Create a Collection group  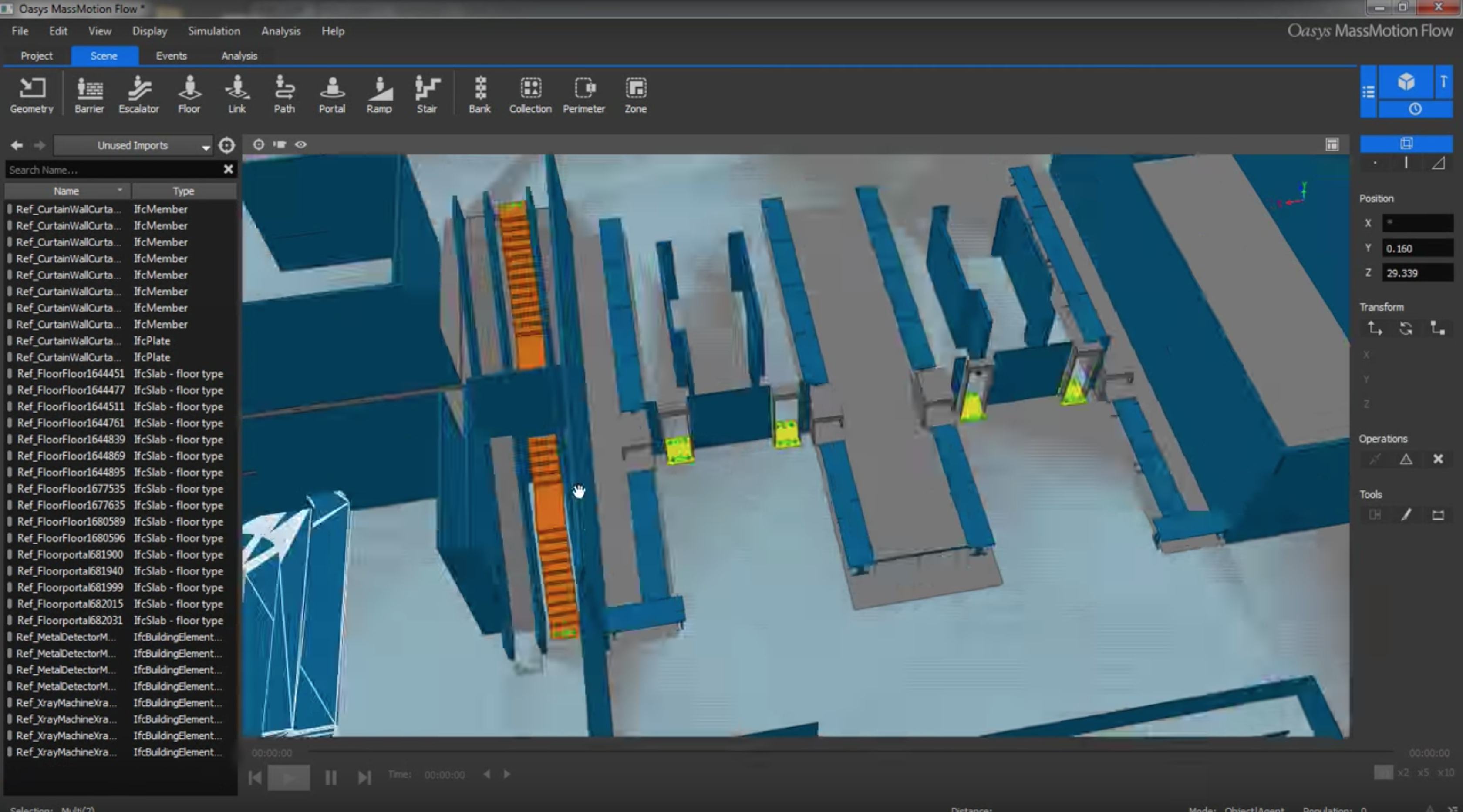[x=530, y=95]
